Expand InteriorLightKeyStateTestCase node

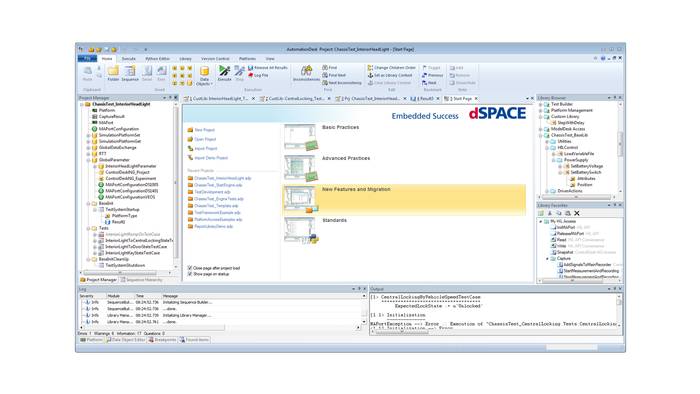point(95,253)
